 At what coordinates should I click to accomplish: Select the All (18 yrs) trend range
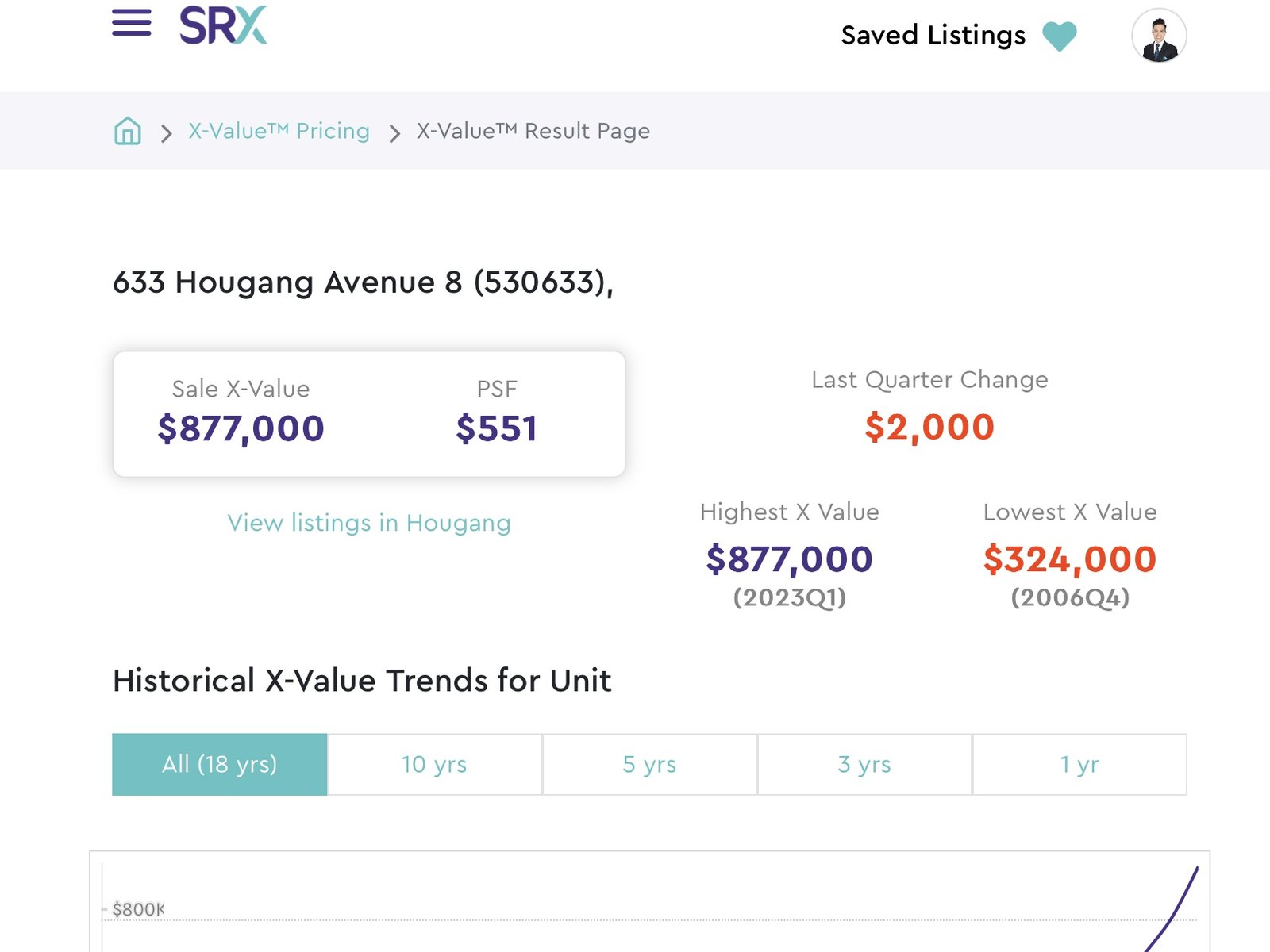(x=220, y=764)
